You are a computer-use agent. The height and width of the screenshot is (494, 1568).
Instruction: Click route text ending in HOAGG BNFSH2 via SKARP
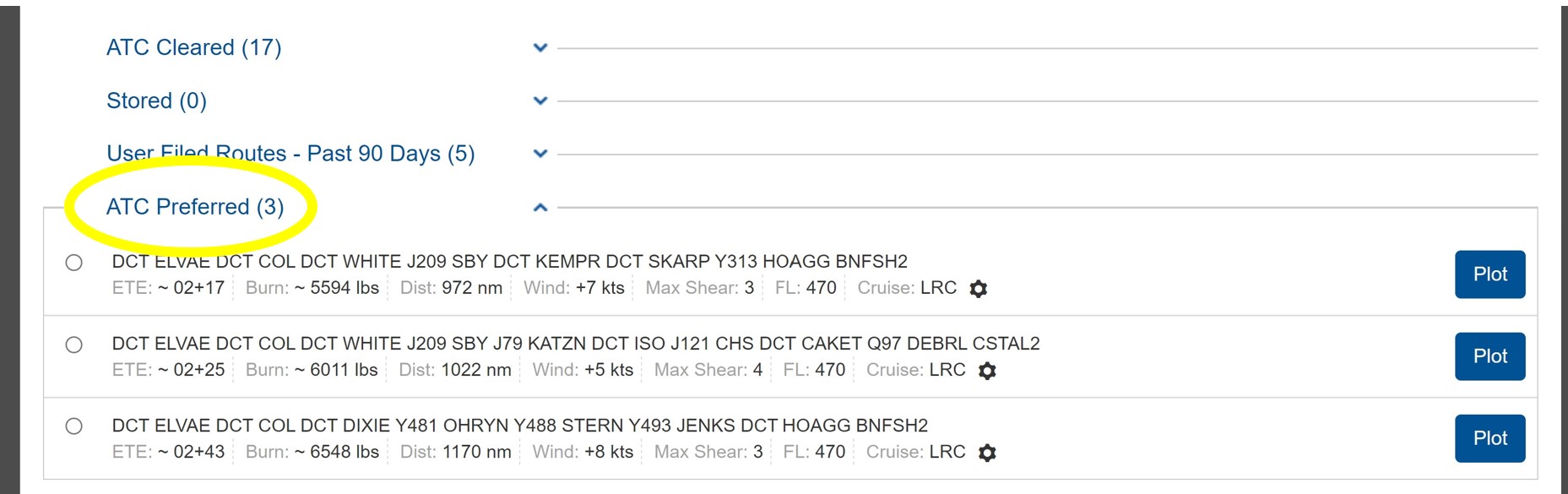(x=510, y=262)
